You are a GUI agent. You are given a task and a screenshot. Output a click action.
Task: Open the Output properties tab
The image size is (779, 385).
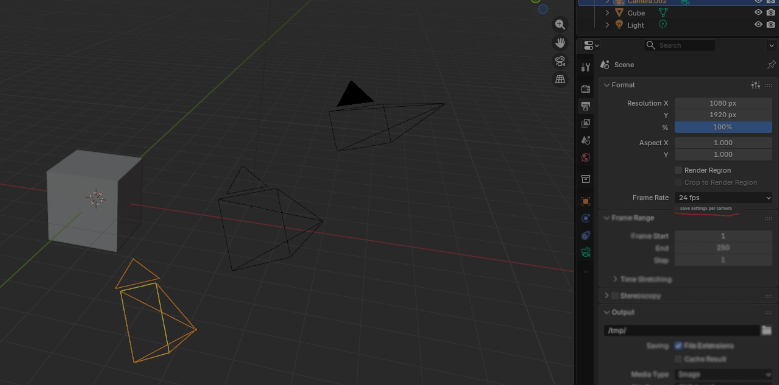[586, 106]
